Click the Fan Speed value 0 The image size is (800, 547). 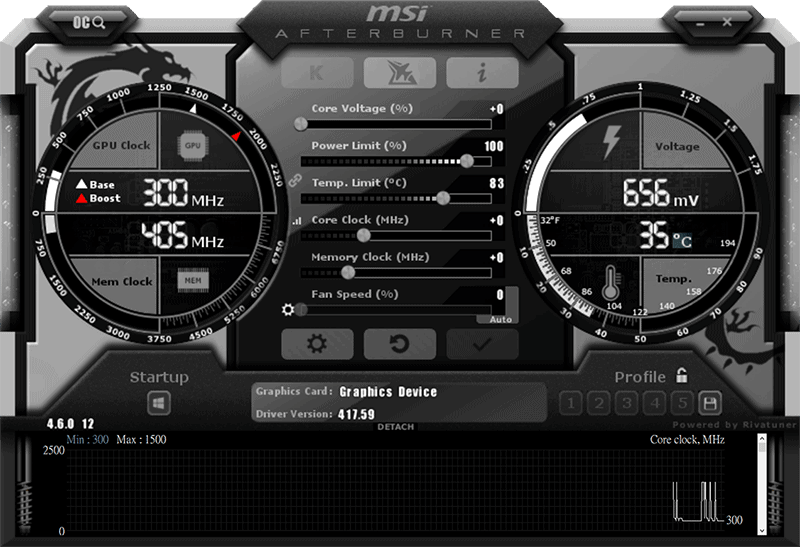coord(499,294)
